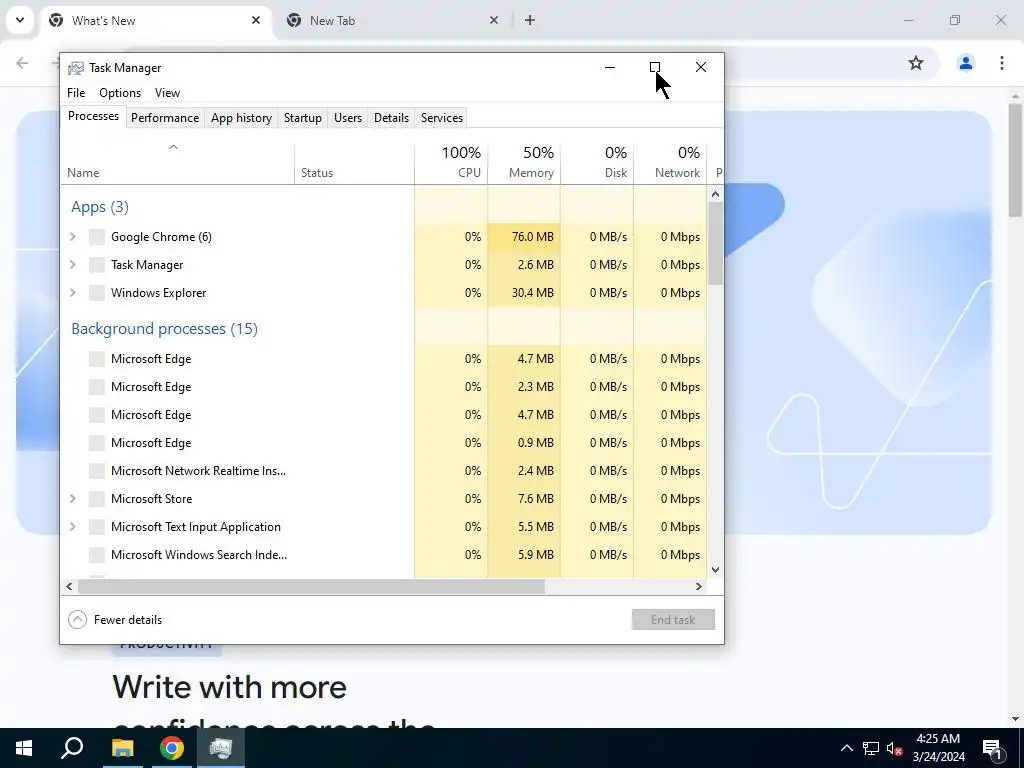Open Chrome profile avatar
The width and height of the screenshot is (1024, 768).
pyautogui.click(x=966, y=63)
